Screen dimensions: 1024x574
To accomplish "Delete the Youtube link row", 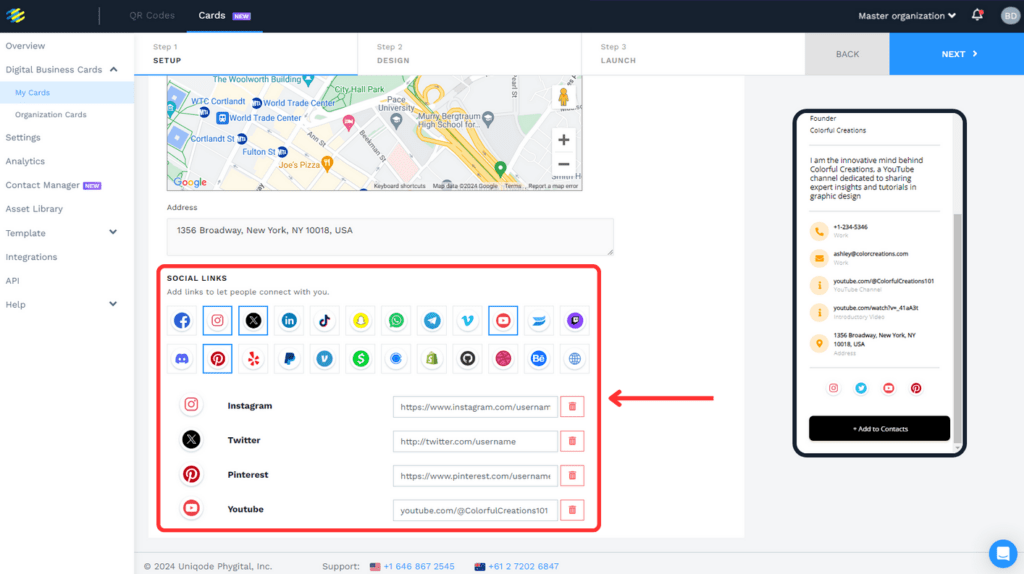I will pyautogui.click(x=572, y=510).
